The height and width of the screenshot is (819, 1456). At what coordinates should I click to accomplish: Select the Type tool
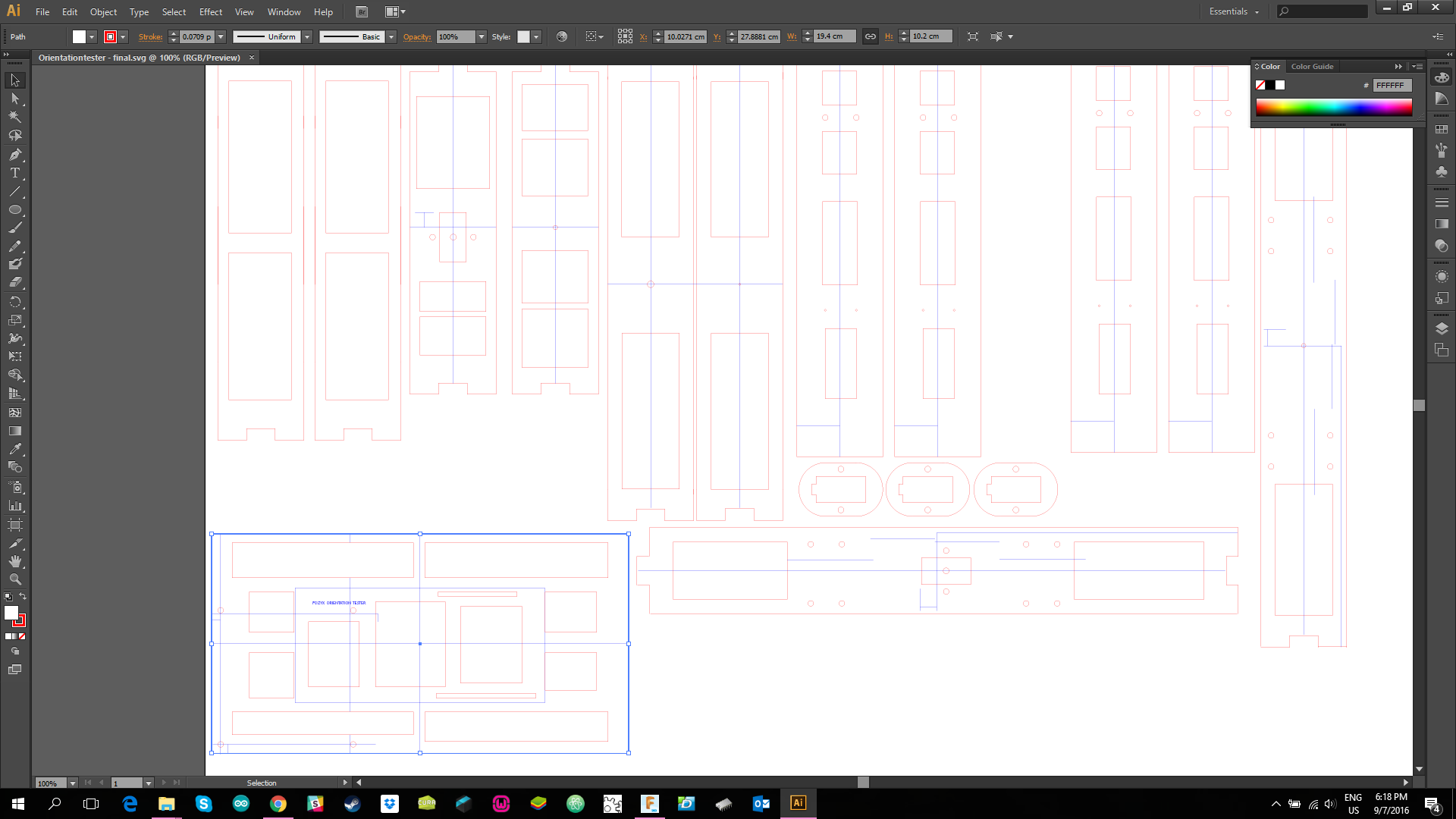click(x=14, y=173)
